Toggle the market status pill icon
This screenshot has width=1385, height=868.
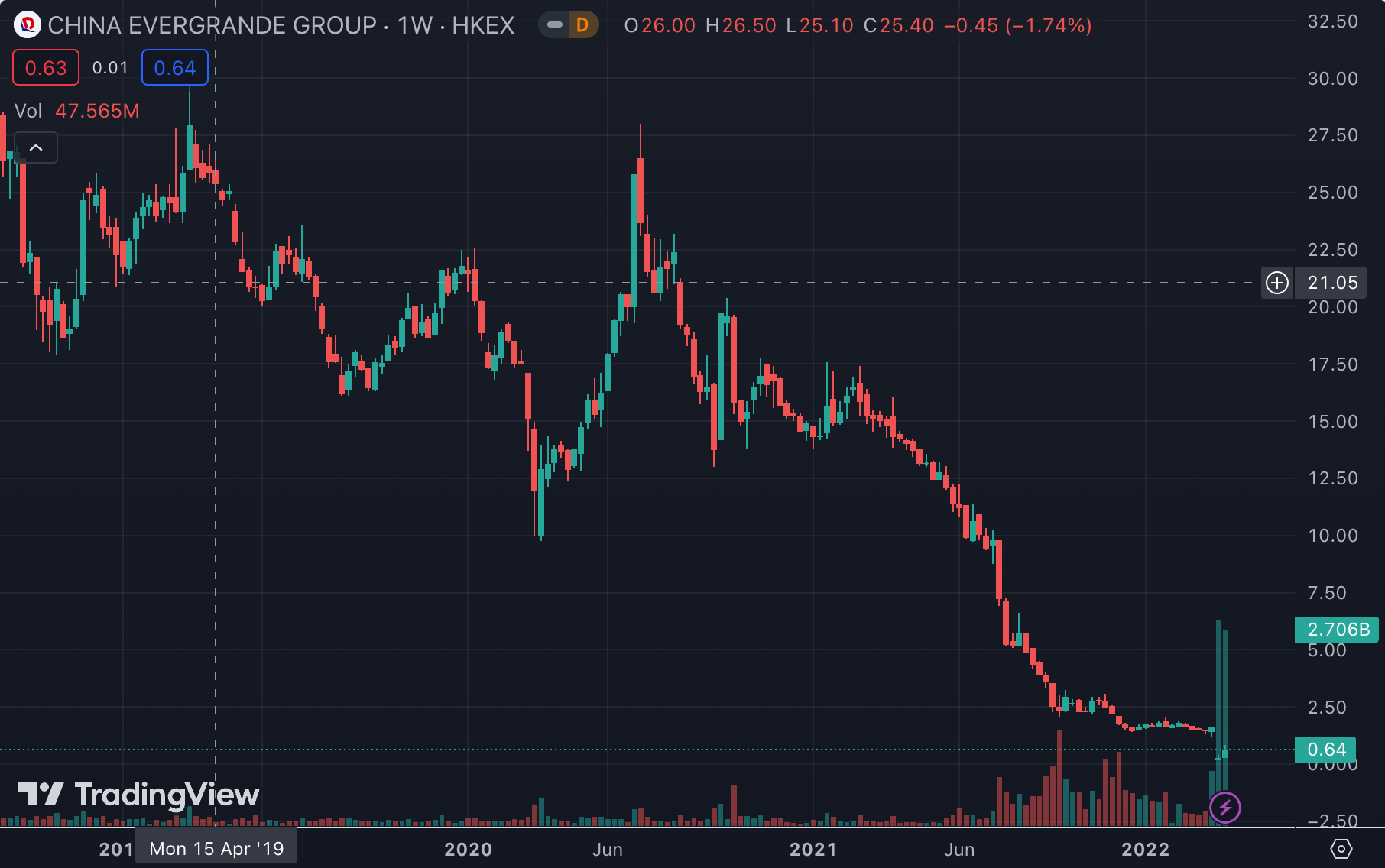(555, 25)
